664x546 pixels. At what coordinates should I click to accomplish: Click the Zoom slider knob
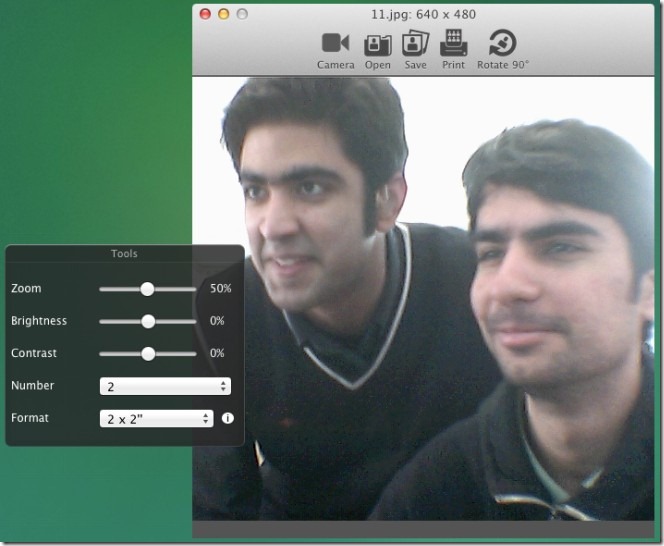pos(147,289)
